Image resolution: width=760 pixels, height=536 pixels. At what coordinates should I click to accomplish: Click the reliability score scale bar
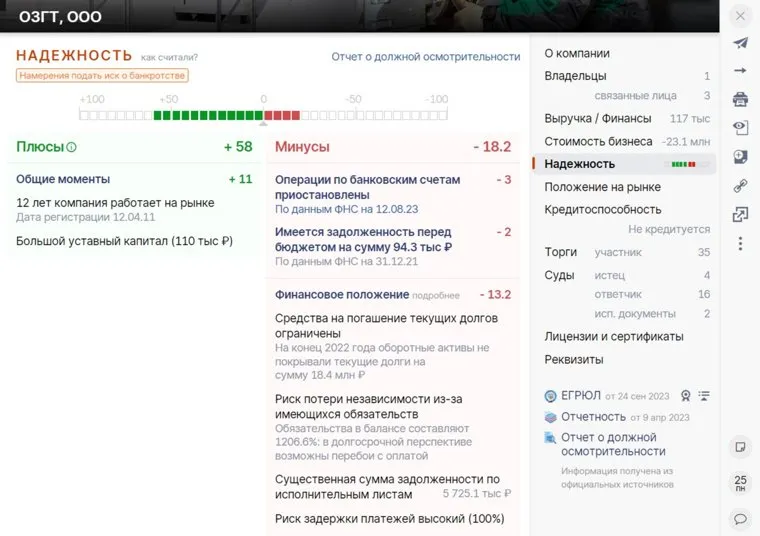pyautogui.click(x=263, y=115)
